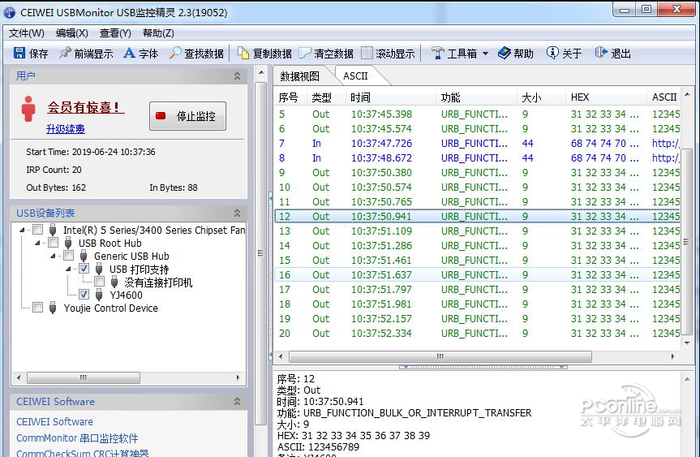Check the USB Root Hub checkbox
The width and height of the screenshot is (700, 457).
pos(53,243)
